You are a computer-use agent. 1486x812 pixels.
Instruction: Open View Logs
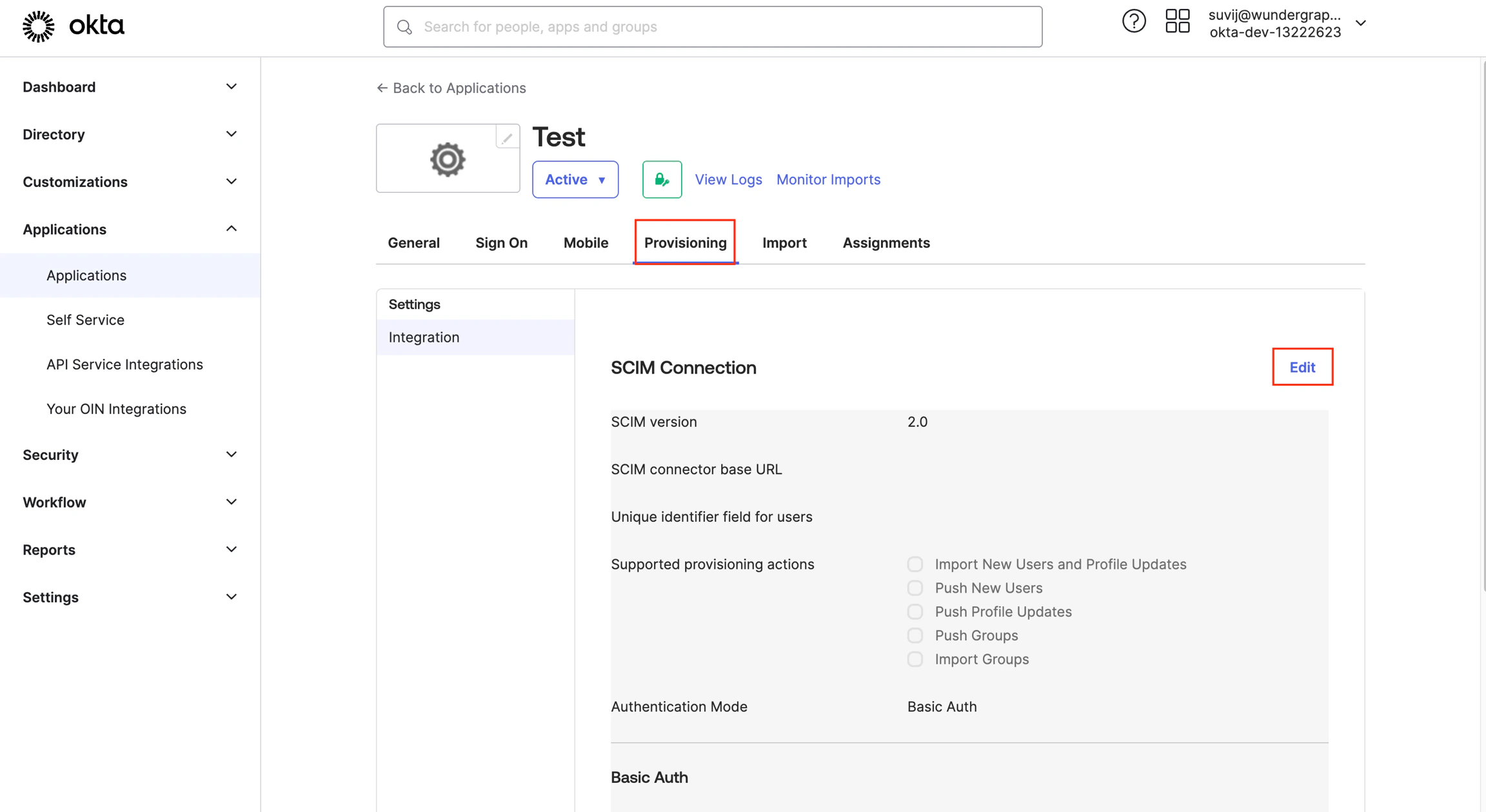[x=728, y=179]
